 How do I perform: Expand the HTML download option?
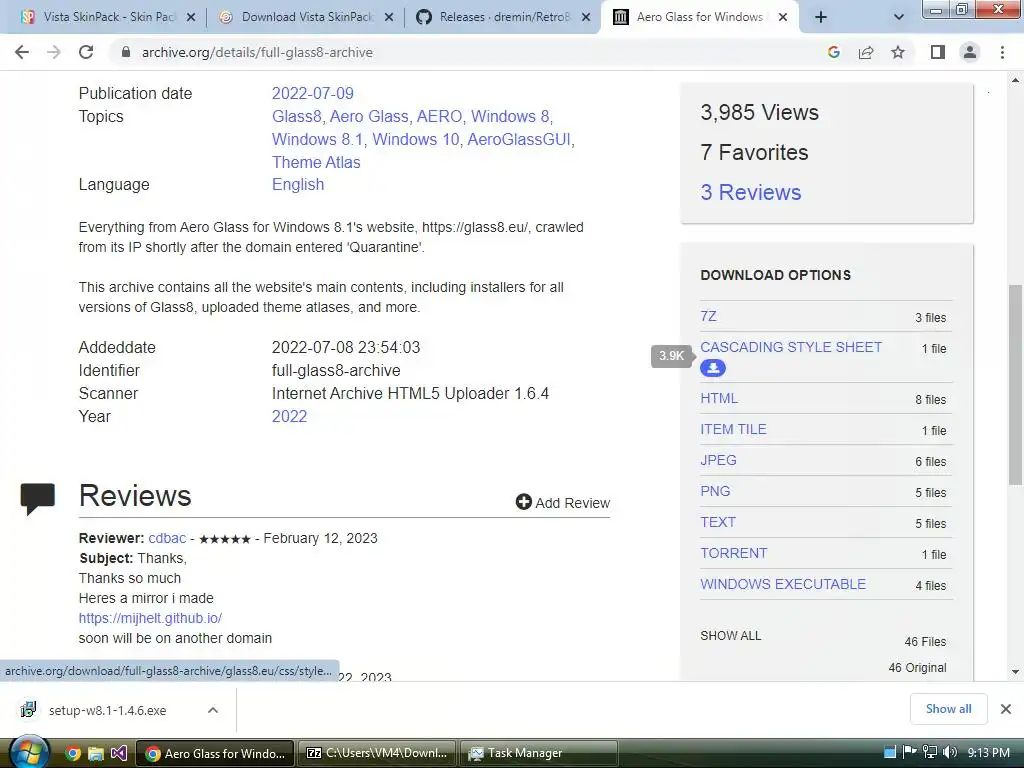(x=719, y=398)
